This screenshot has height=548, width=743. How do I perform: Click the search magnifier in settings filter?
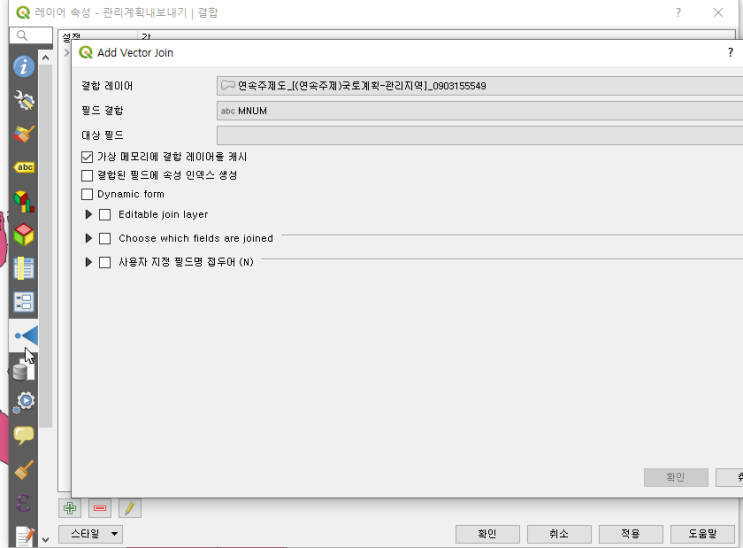tap(22, 35)
